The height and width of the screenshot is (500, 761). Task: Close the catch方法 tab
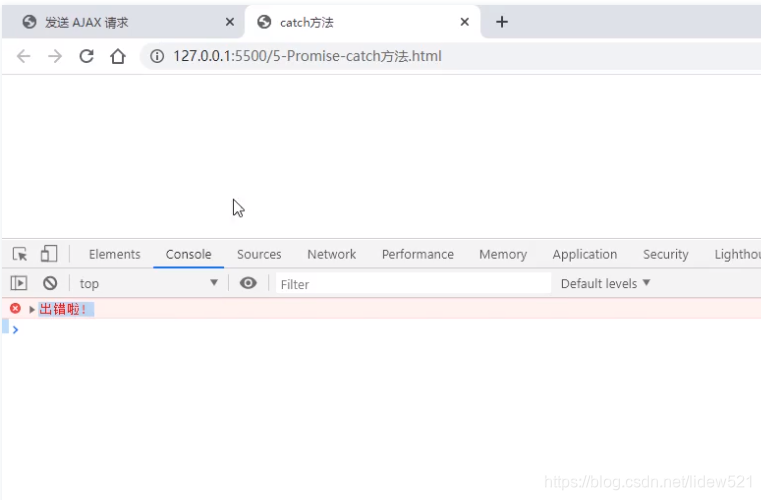[464, 22]
